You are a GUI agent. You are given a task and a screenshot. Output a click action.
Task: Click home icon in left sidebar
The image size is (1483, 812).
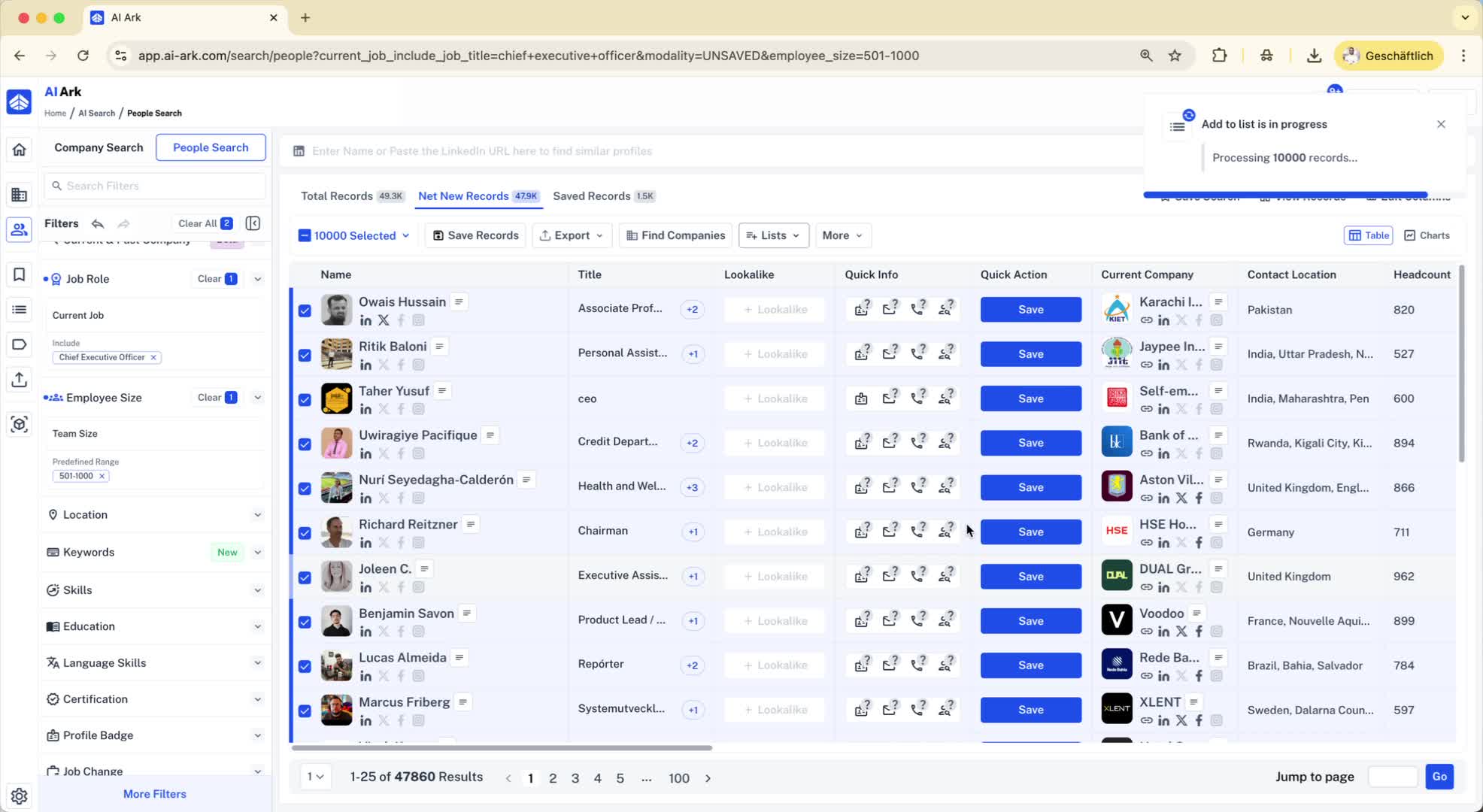coord(20,150)
